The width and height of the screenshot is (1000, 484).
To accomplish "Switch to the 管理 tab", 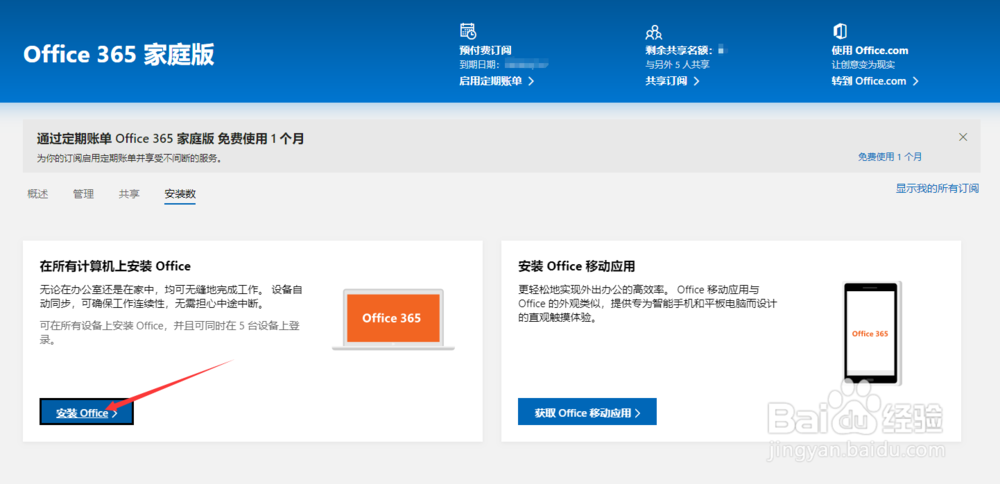I will pos(84,194).
